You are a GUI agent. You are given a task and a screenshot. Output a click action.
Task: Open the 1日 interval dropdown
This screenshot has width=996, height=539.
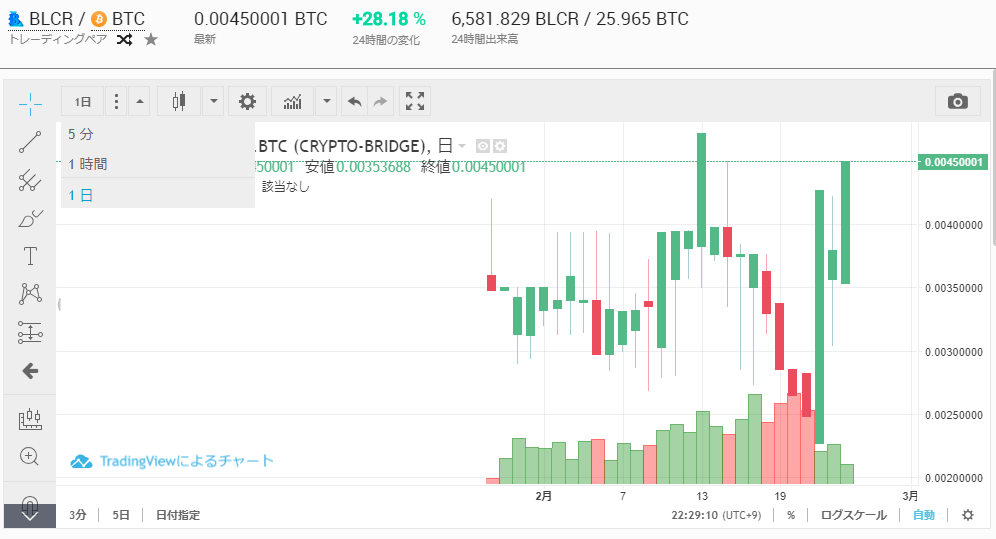[x=83, y=101]
